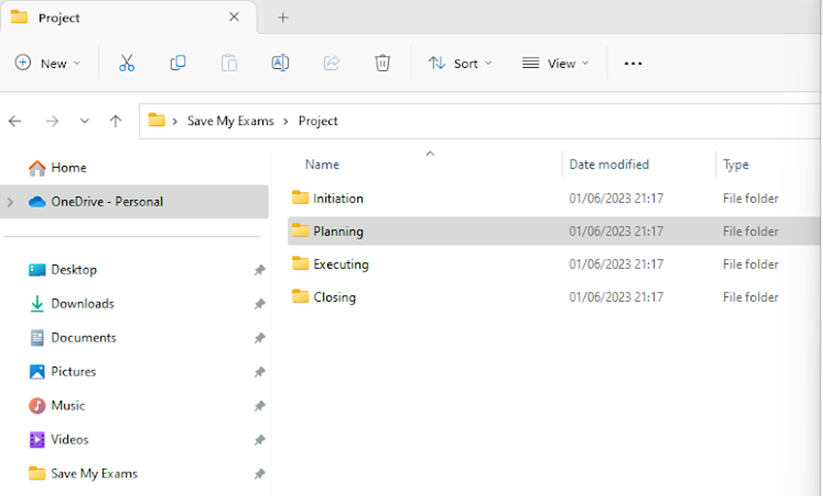Click the Cut scissors icon

coord(127,63)
